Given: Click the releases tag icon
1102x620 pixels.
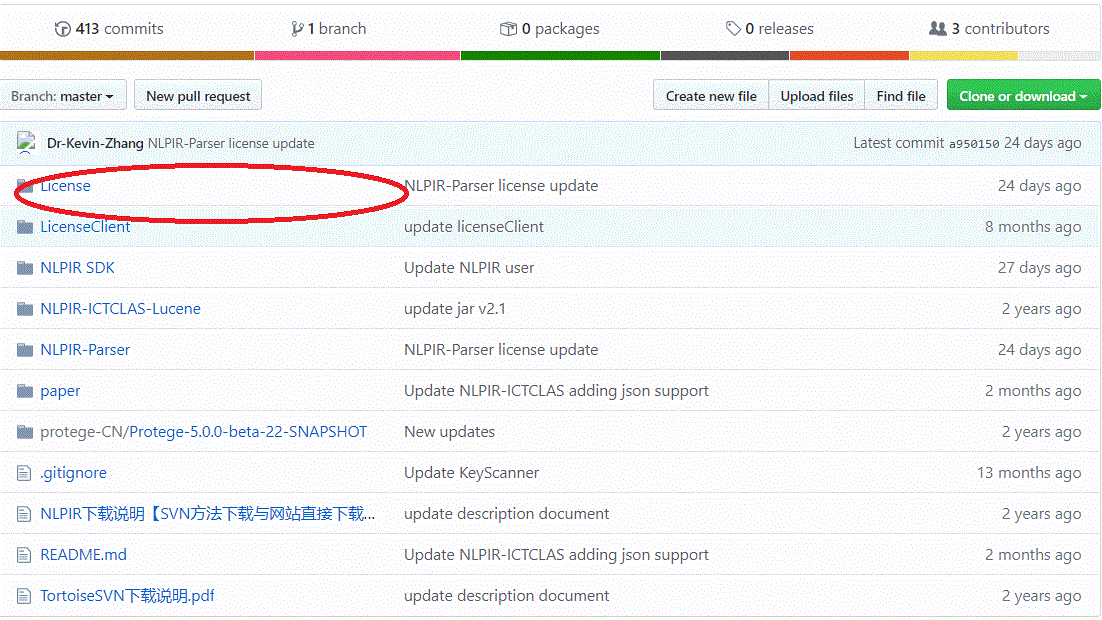Looking at the screenshot, I should pos(733,29).
